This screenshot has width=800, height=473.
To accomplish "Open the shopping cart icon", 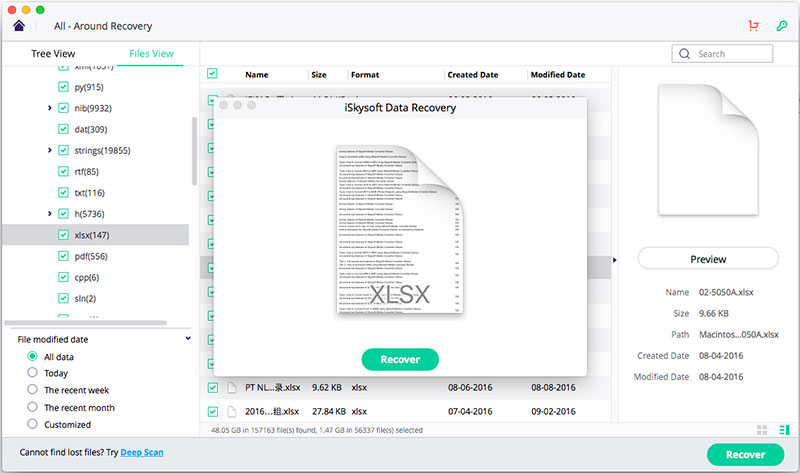I will pos(753,26).
